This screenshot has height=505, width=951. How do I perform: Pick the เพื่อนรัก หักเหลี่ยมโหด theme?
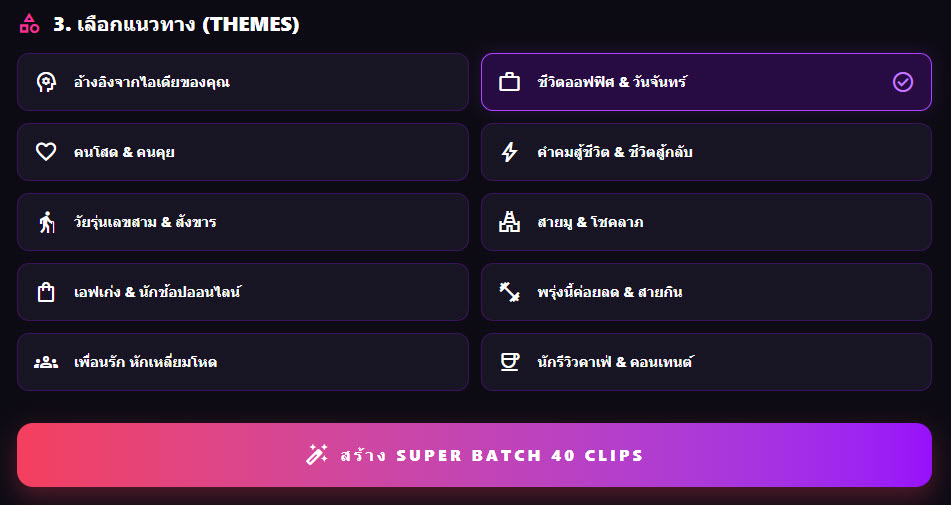click(x=243, y=362)
